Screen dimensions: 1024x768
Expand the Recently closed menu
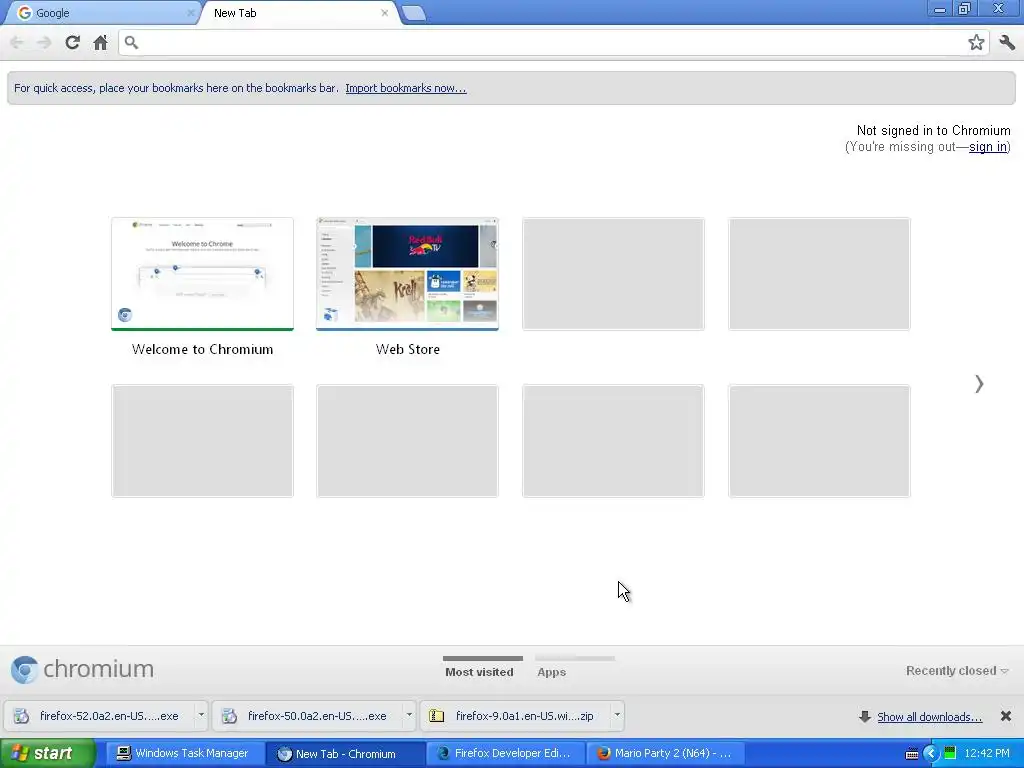point(957,671)
